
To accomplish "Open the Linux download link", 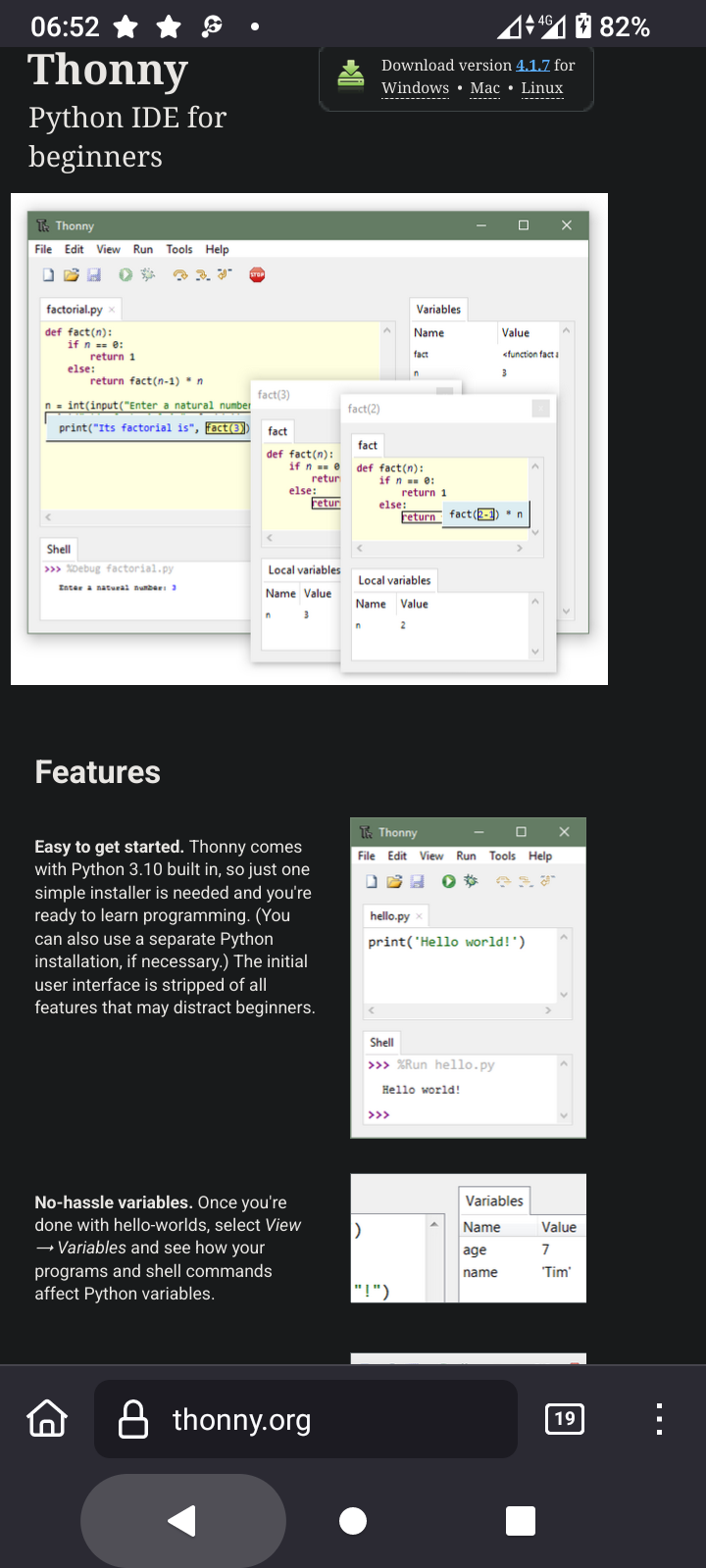I will point(542,88).
